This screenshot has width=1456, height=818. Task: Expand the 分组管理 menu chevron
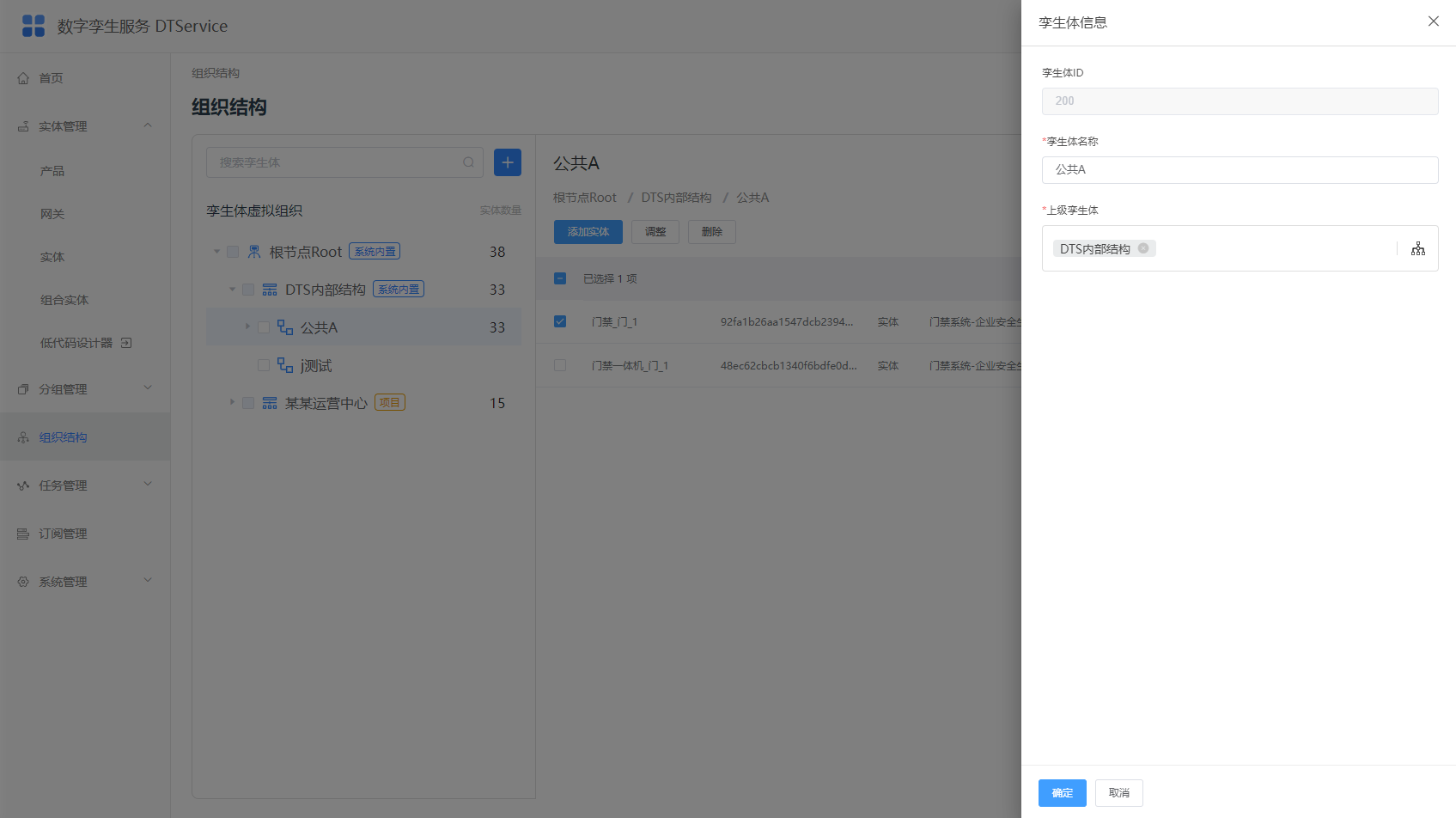pyautogui.click(x=148, y=388)
